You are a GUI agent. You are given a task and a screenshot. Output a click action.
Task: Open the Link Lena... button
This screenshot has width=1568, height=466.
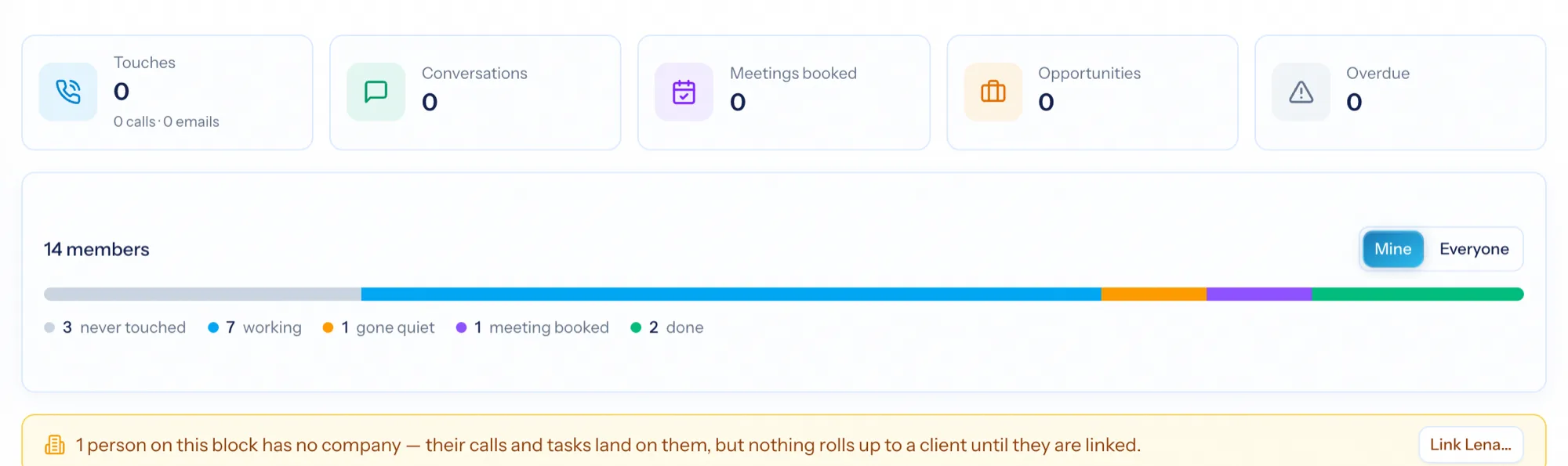tap(1471, 445)
